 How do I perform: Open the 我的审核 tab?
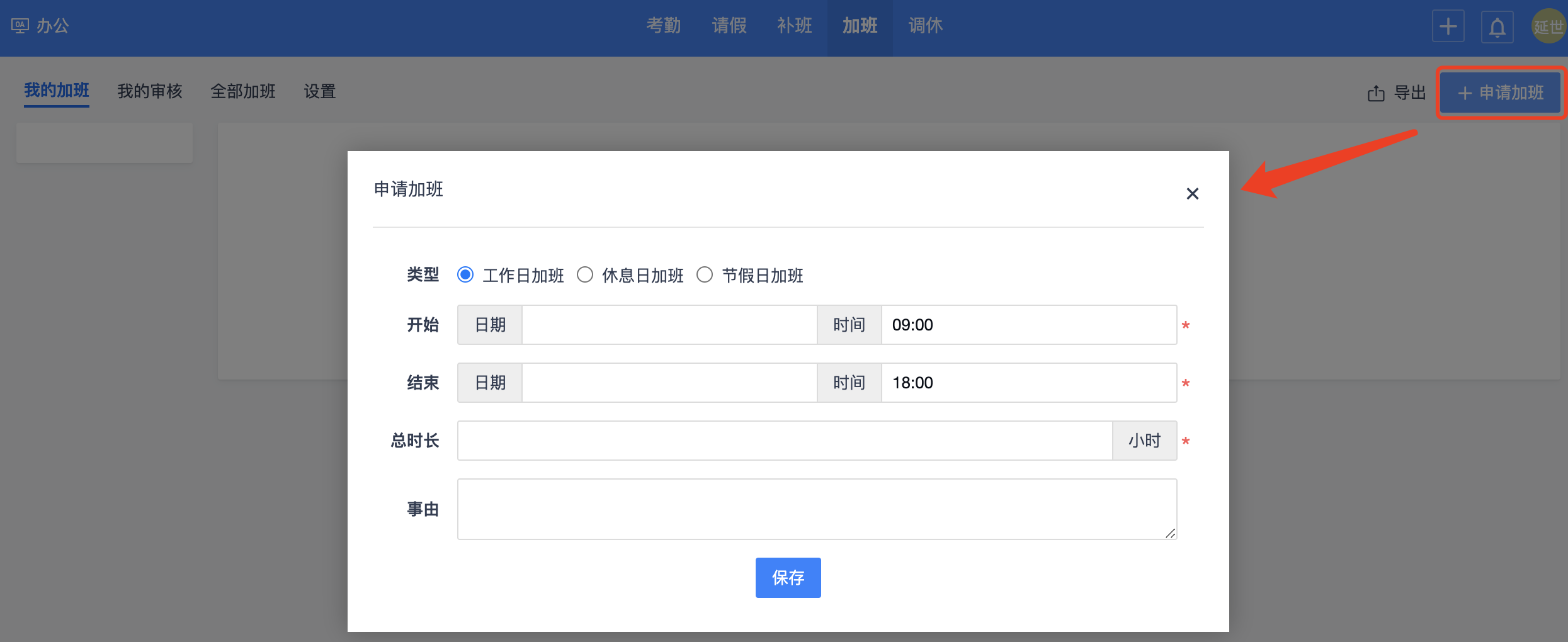tap(149, 92)
